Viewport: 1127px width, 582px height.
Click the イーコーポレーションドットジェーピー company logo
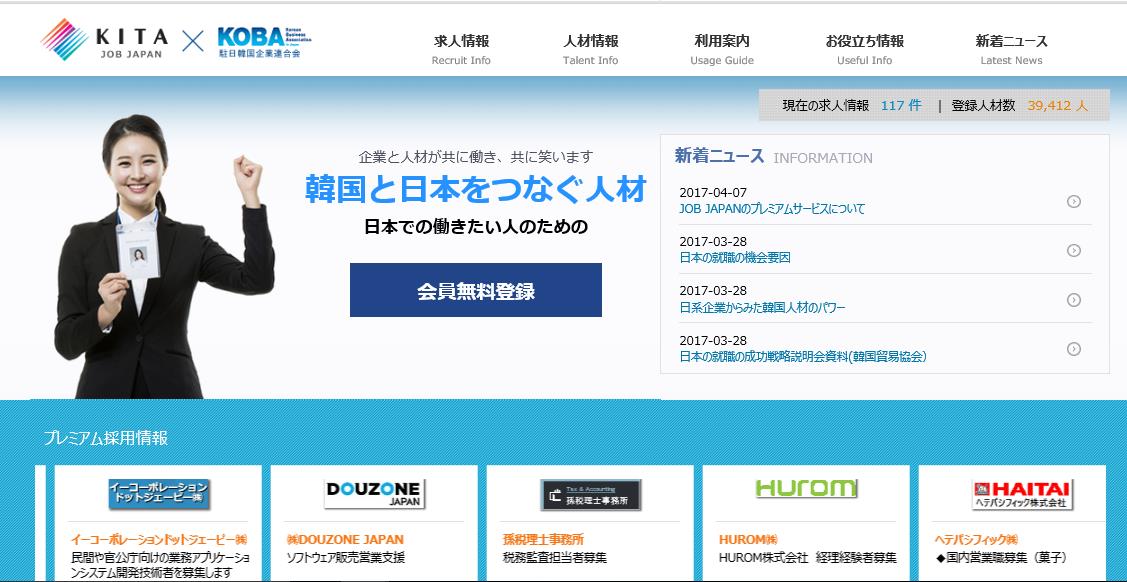[x=159, y=494]
